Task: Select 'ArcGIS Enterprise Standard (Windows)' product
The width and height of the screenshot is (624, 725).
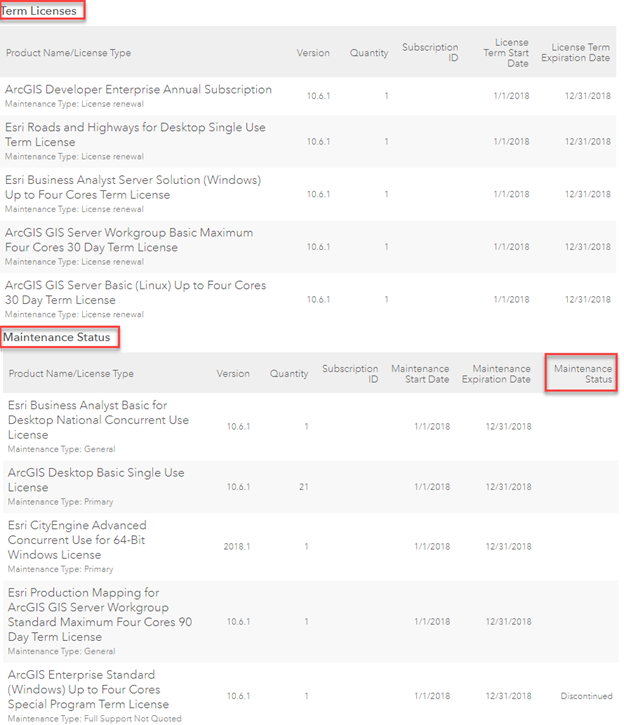Action: (x=88, y=689)
